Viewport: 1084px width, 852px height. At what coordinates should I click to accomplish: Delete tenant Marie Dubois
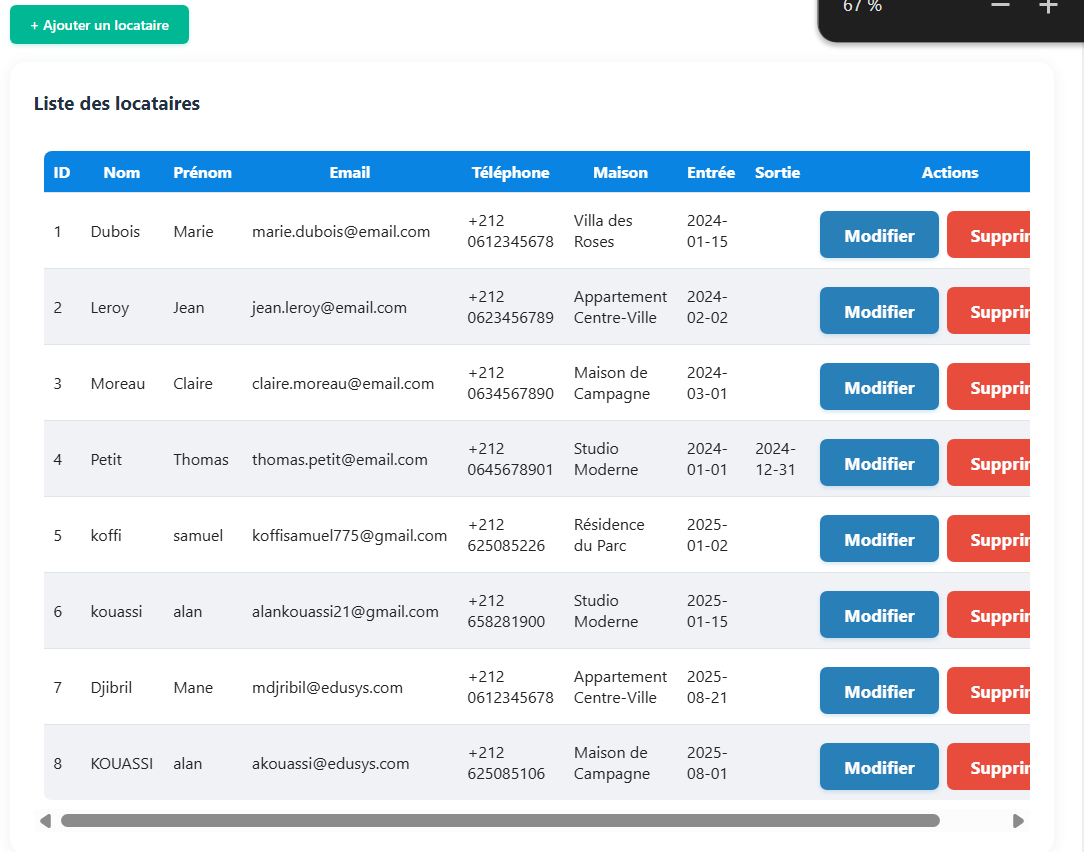988,235
